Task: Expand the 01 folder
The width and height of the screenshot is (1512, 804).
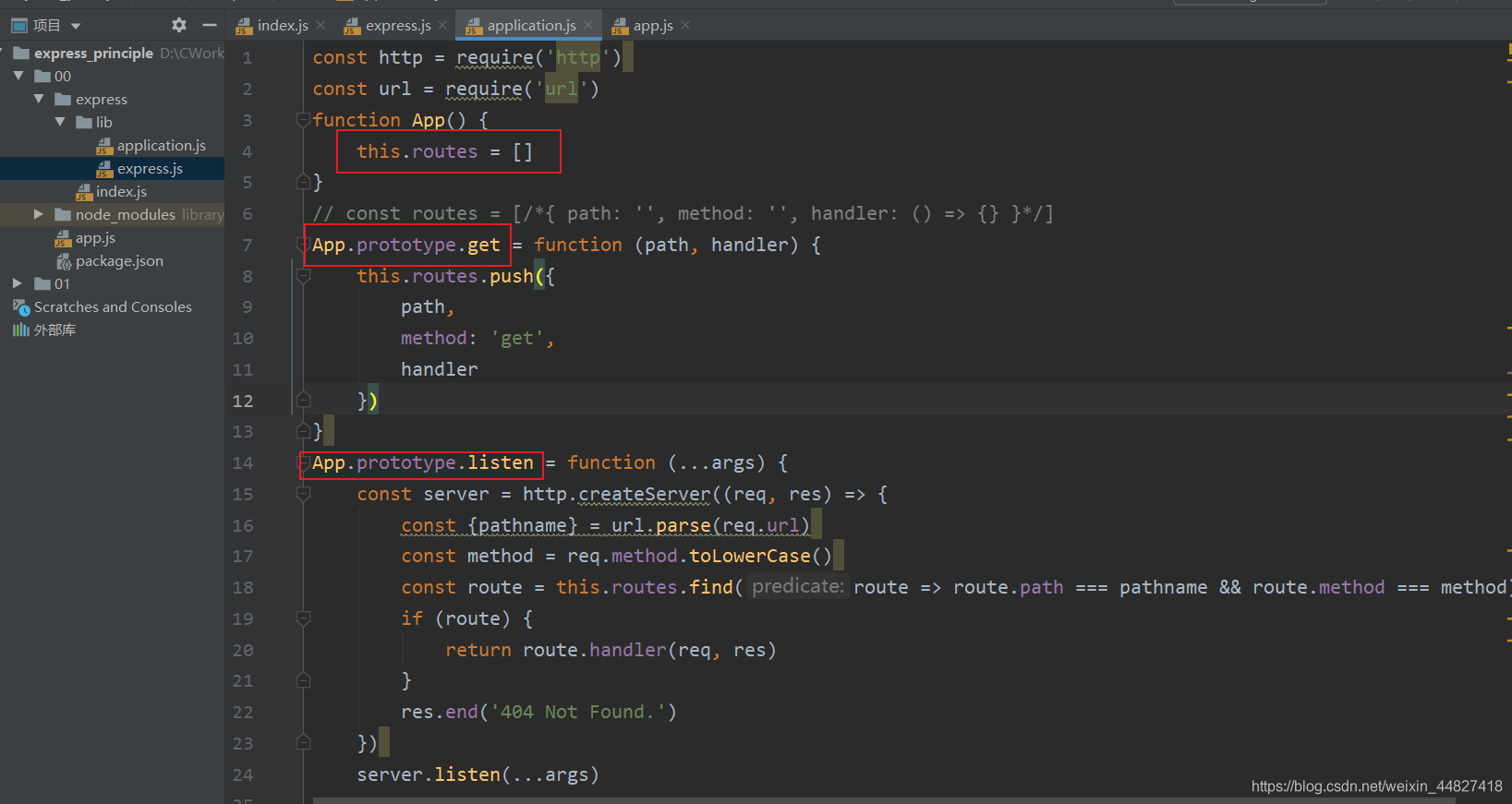Action: (x=18, y=283)
